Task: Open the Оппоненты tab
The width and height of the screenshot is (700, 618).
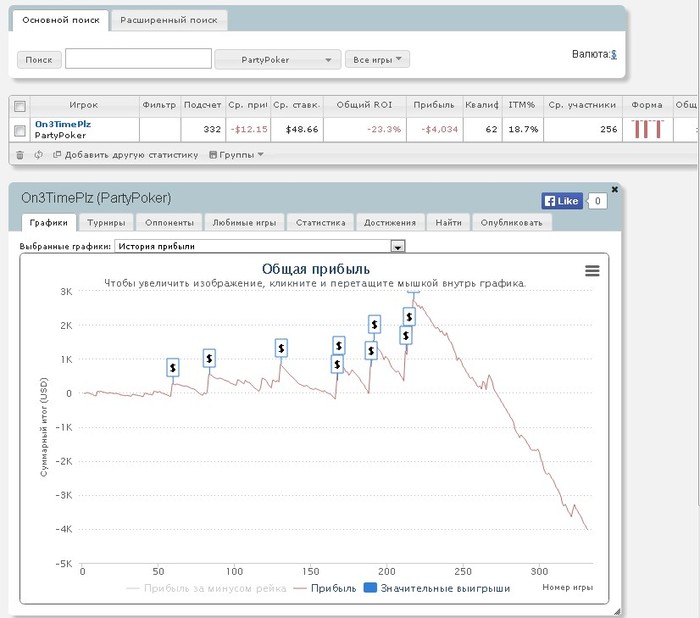Action: (x=169, y=222)
